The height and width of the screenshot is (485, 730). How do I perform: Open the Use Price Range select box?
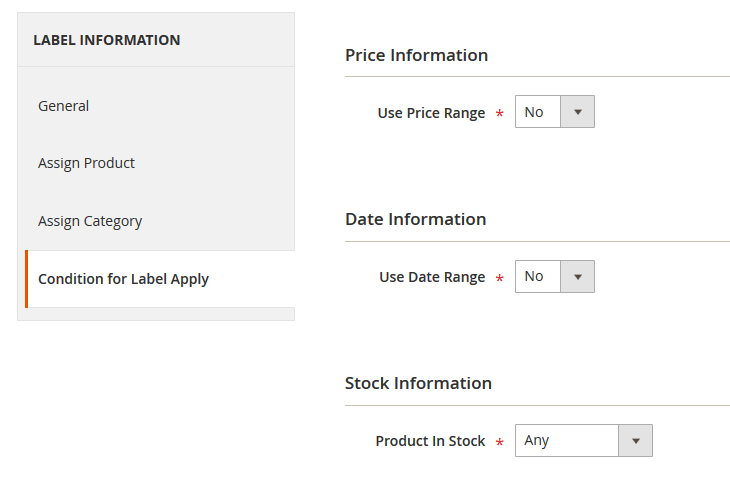539,112
